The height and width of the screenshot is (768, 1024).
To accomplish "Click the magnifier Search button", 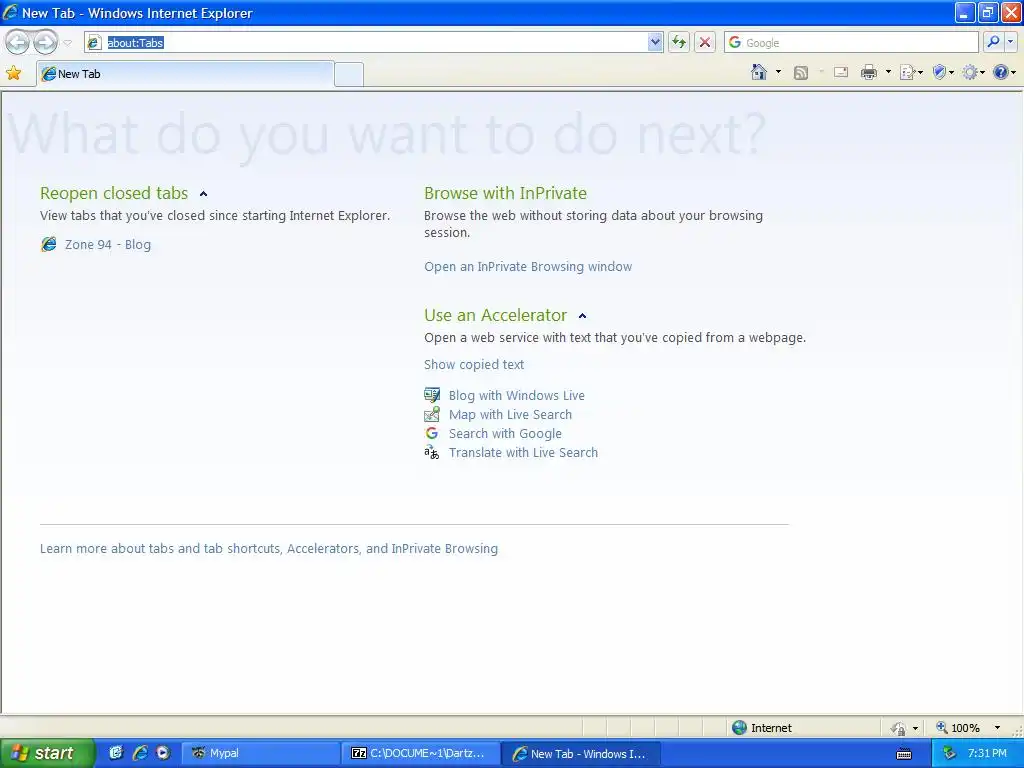I will pyautogui.click(x=993, y=42).
